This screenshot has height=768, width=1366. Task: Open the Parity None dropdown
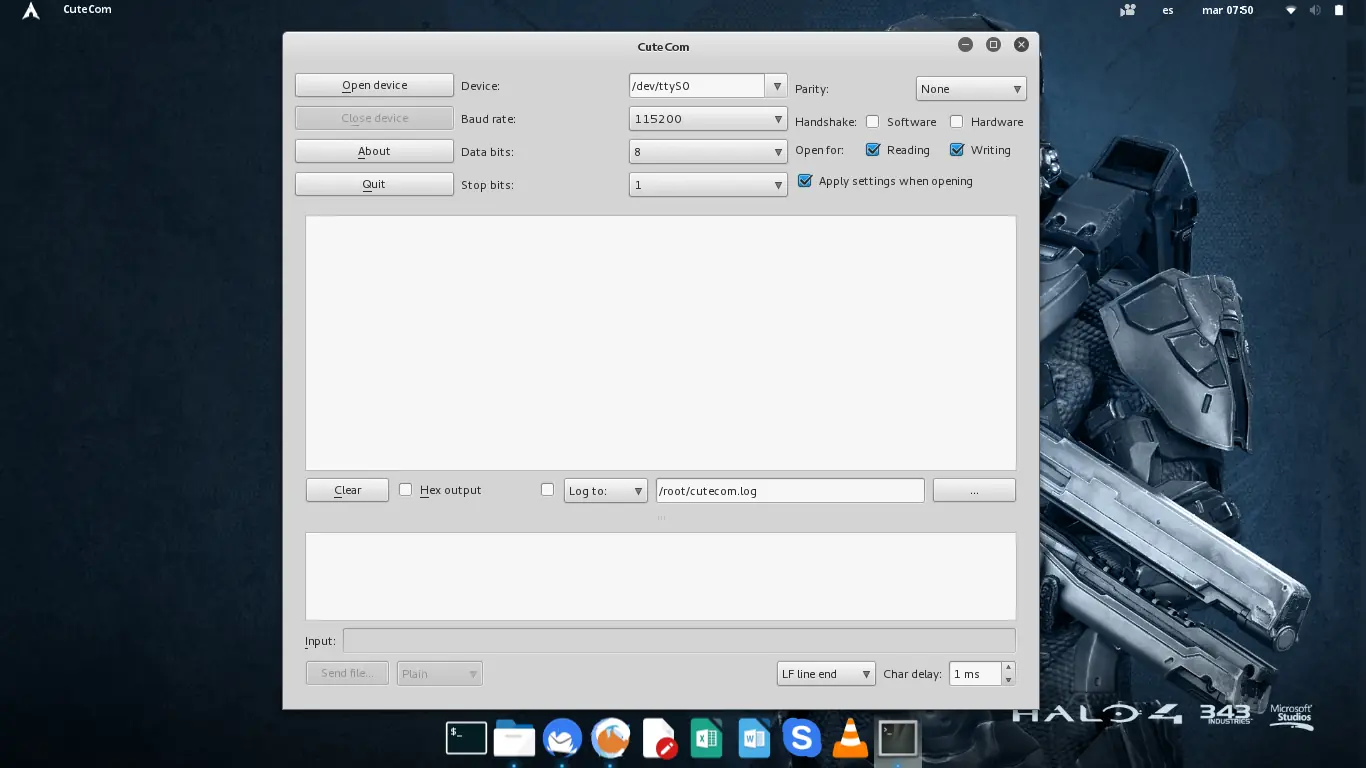pos(971,89)
